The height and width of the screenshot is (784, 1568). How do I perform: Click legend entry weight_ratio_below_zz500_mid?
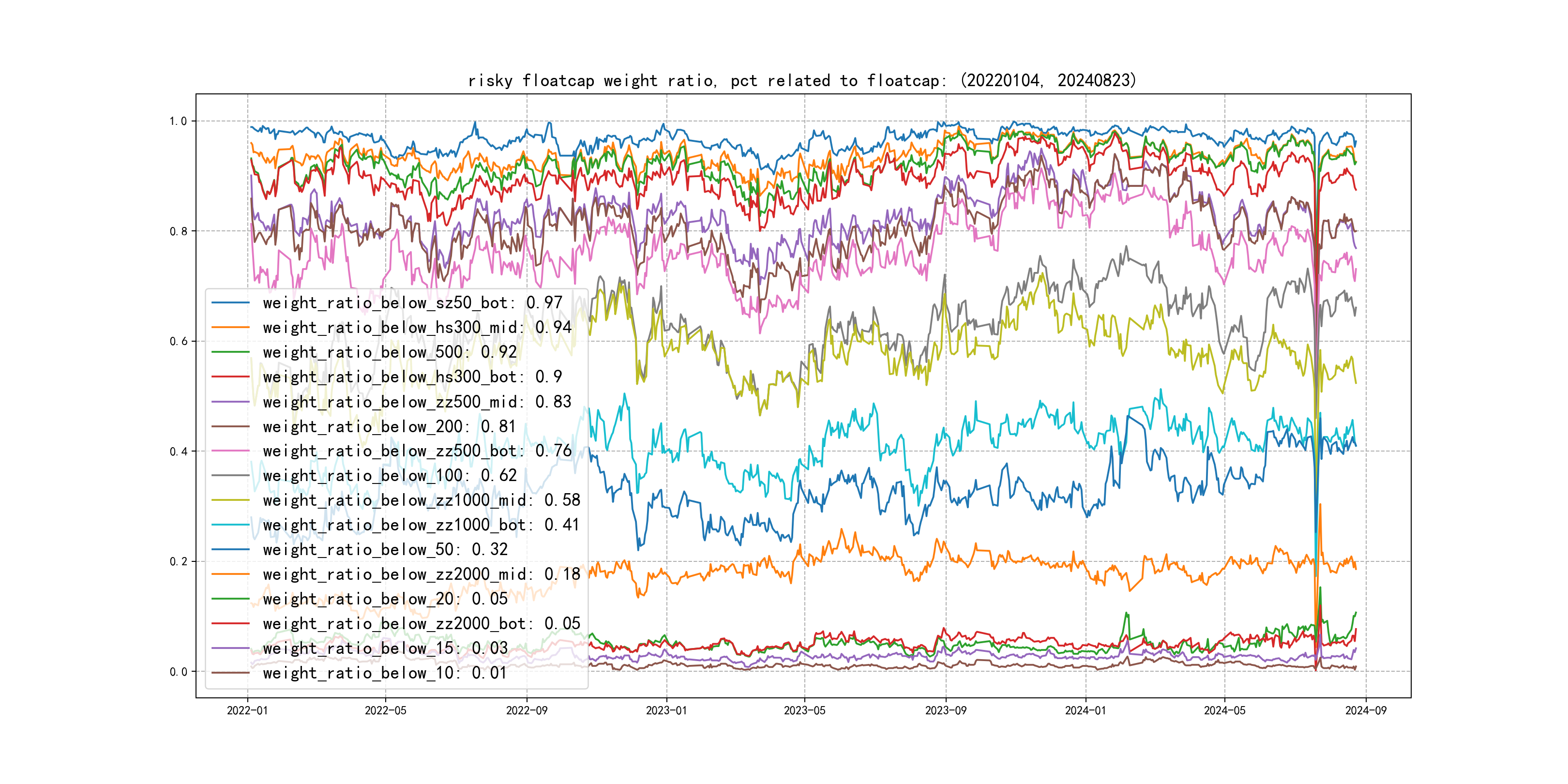click(x=417, y=402)
